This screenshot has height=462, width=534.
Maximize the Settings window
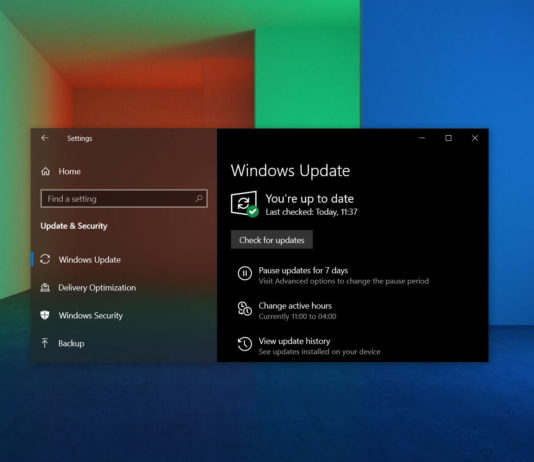tap(449, 138)
